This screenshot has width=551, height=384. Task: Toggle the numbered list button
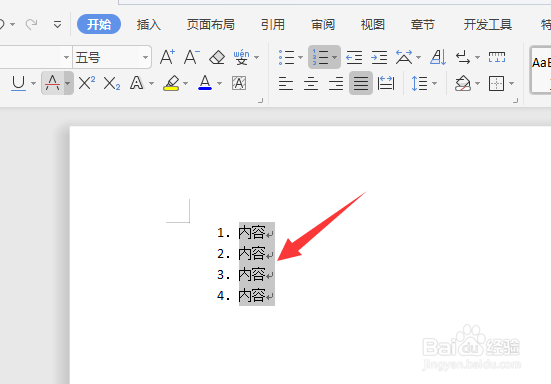coord(320,57)
